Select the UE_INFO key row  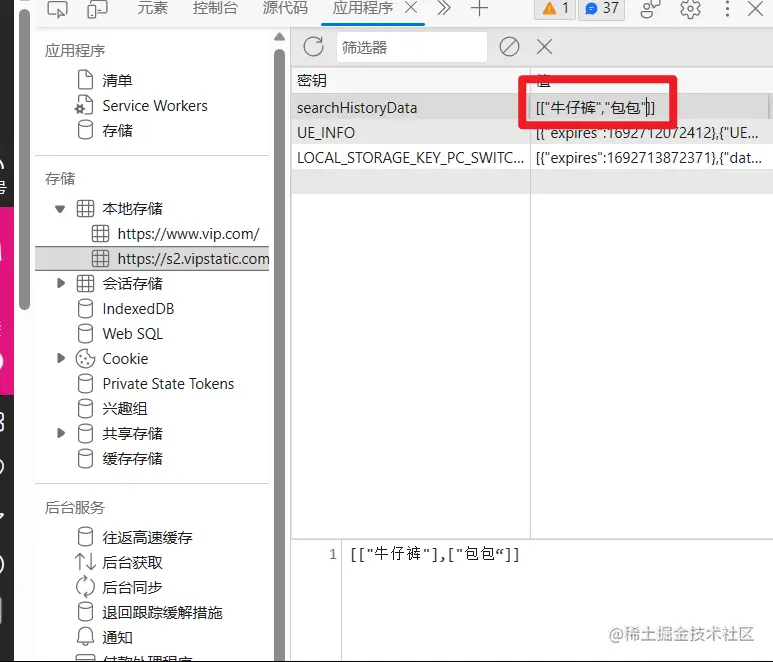(x=411, y=133)
